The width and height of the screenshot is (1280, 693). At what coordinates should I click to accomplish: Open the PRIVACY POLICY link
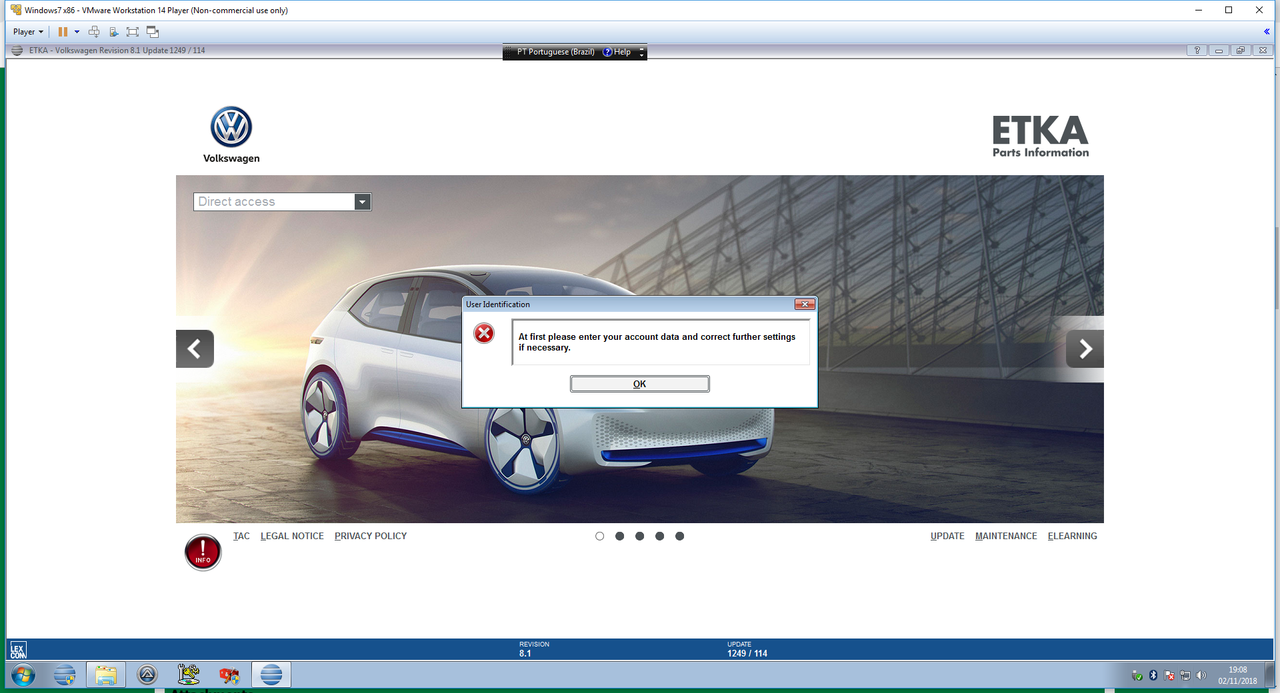pos(371,536)
